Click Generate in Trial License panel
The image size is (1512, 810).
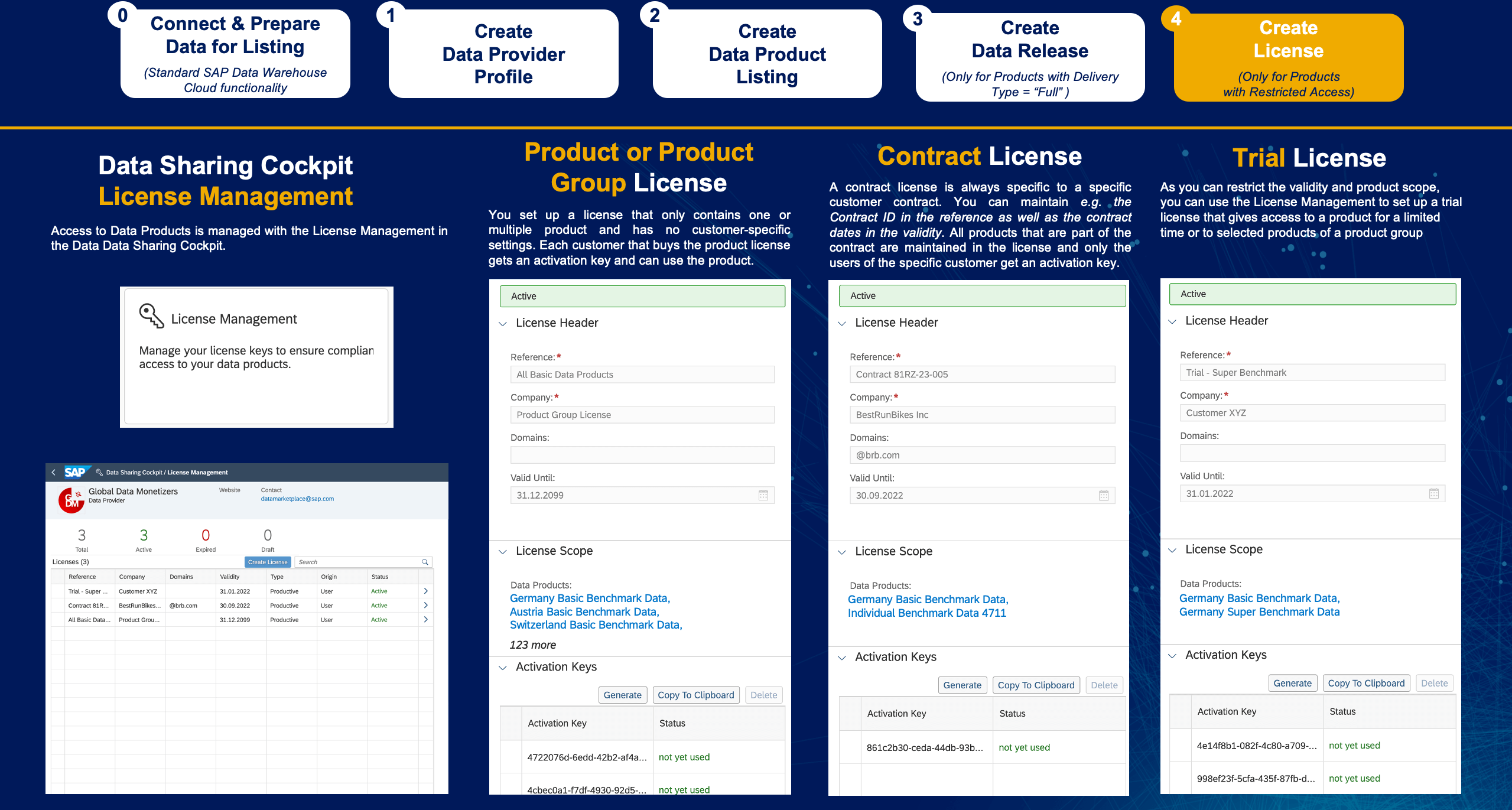point(1292,683)
